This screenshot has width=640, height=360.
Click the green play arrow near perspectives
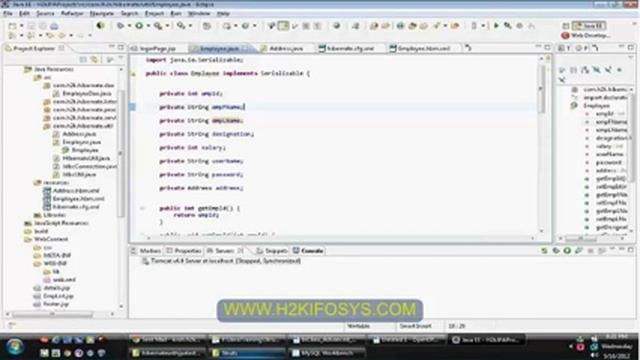pos(496,26)
